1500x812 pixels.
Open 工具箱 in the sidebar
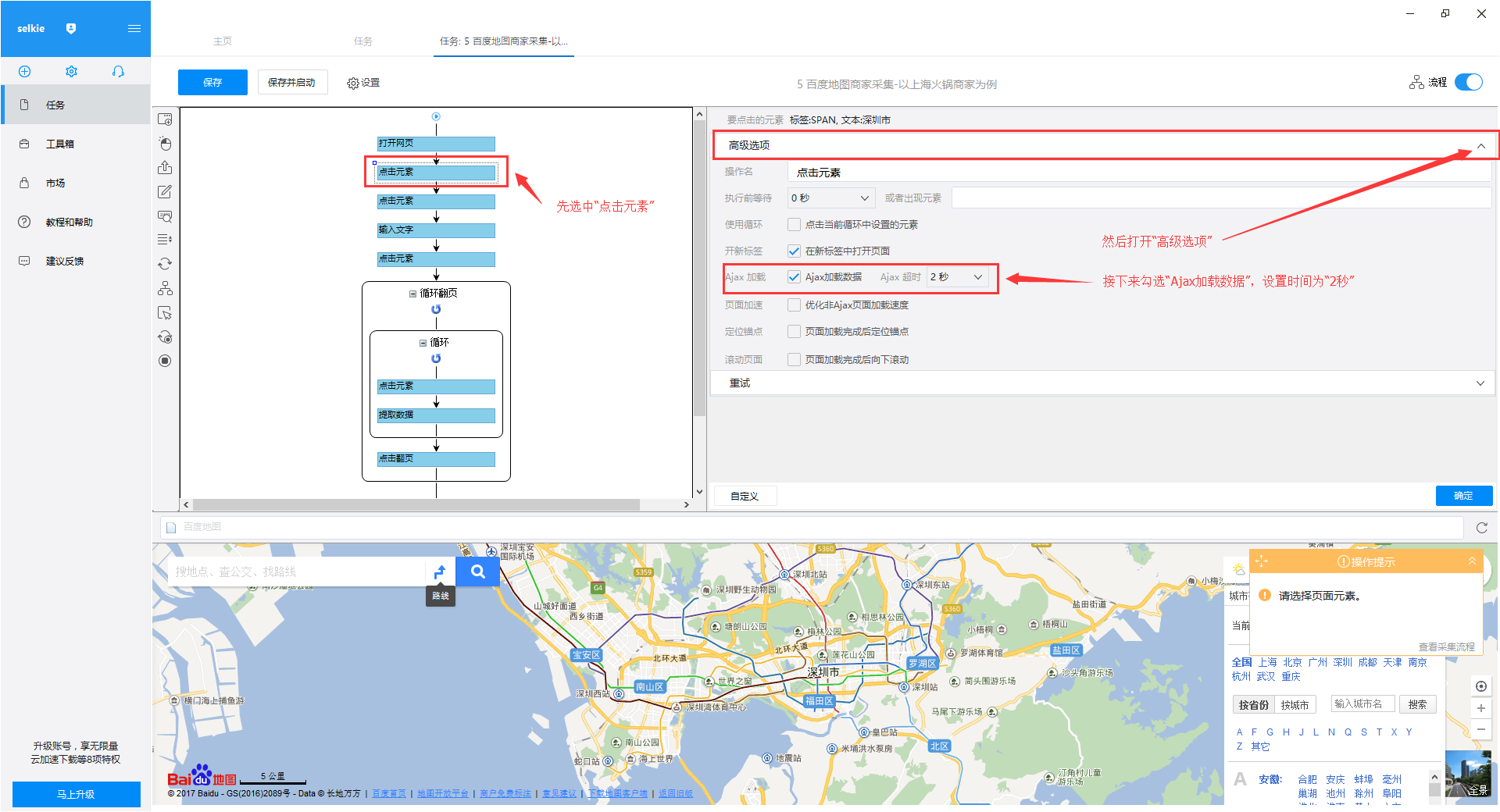click(75, 144)
